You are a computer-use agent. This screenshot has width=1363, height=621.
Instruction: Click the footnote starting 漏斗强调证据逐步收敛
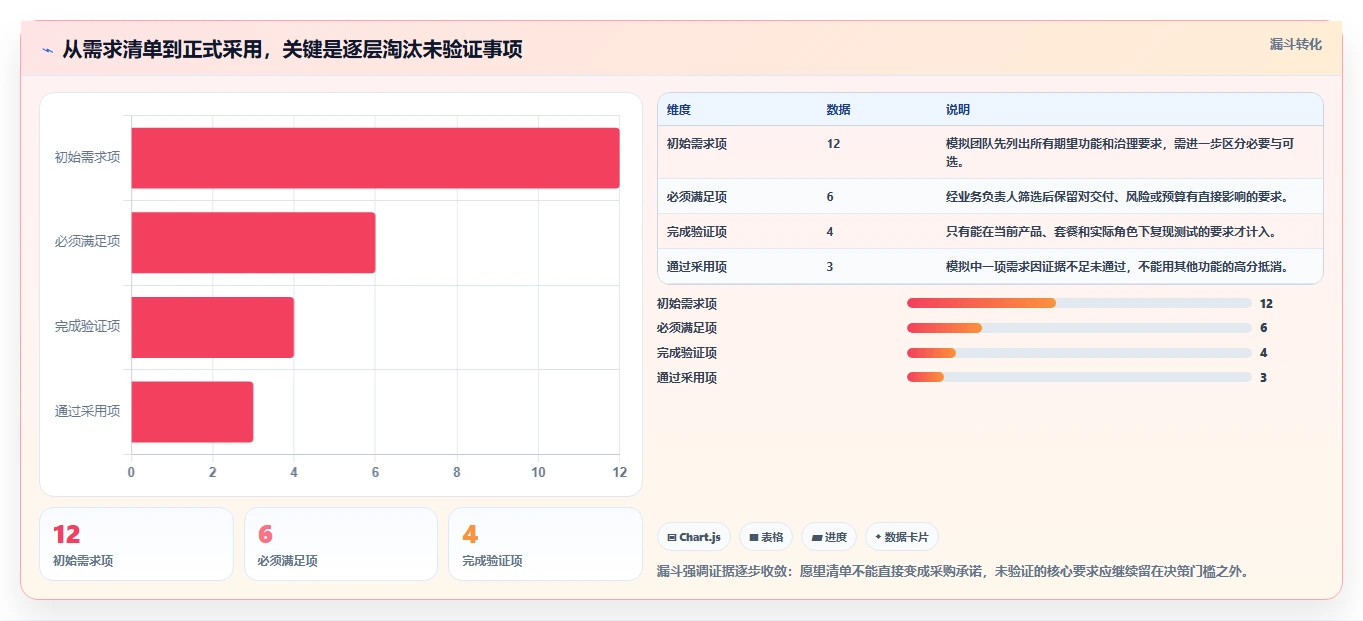[952, 572]
